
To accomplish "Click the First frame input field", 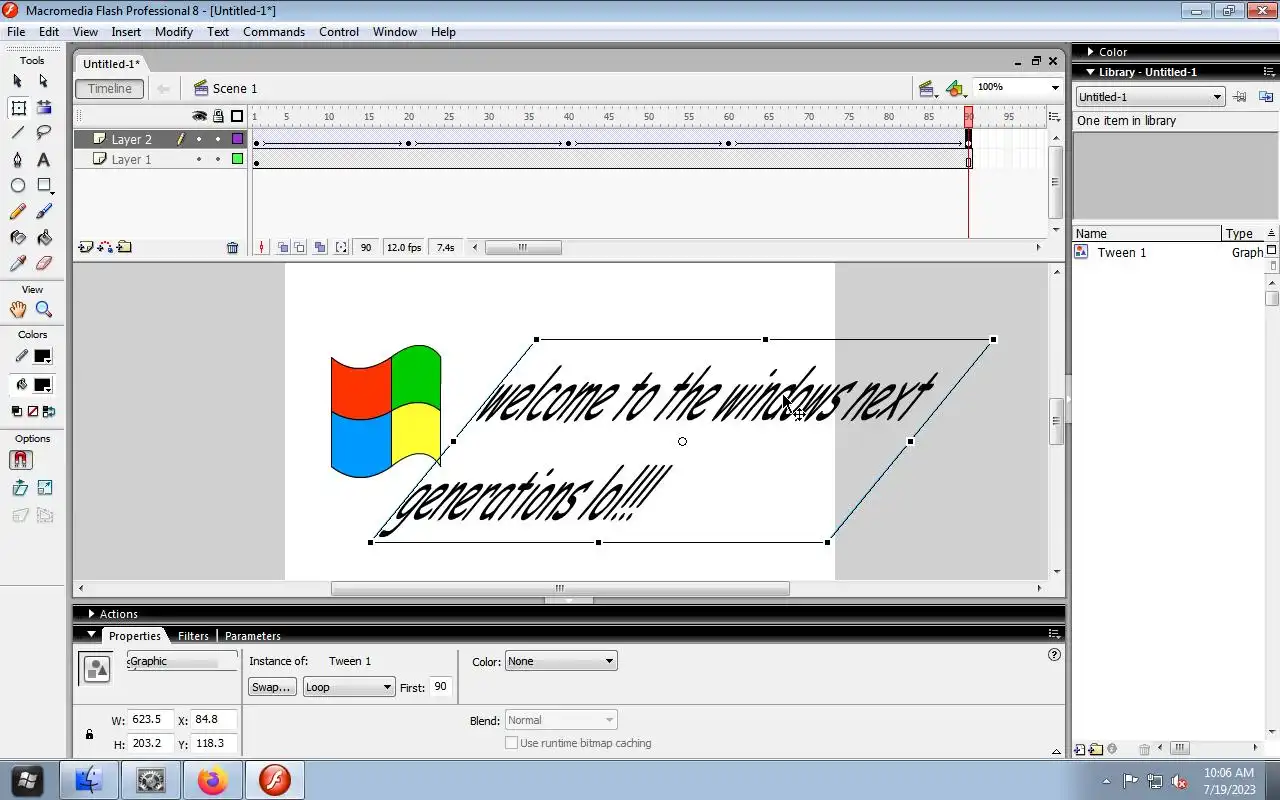I will tap(441, 687).
